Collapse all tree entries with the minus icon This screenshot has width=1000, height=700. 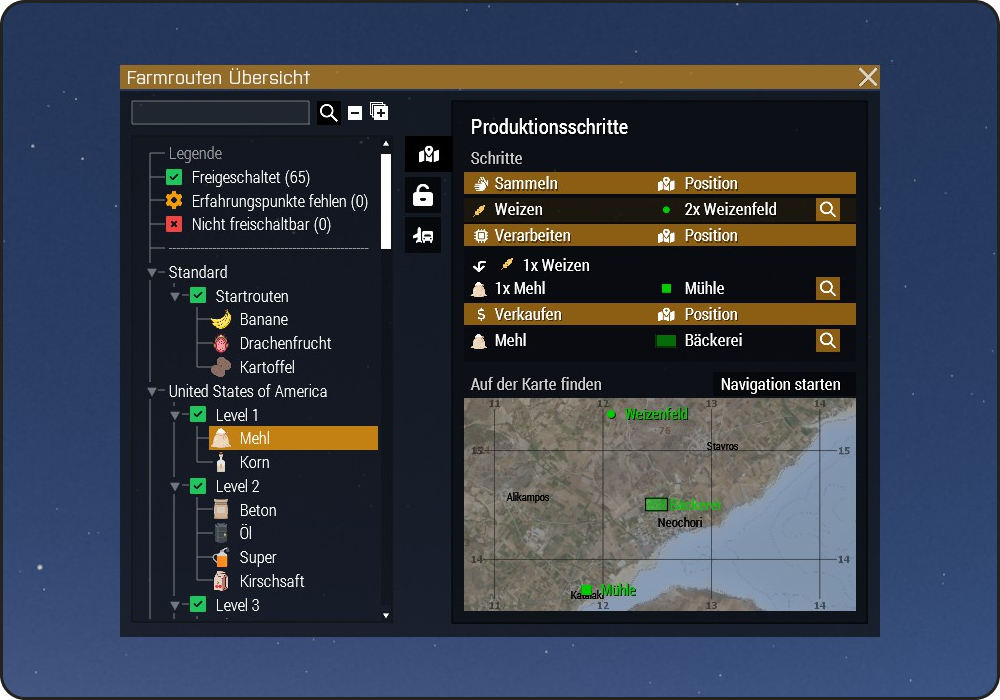click(355, 113)
